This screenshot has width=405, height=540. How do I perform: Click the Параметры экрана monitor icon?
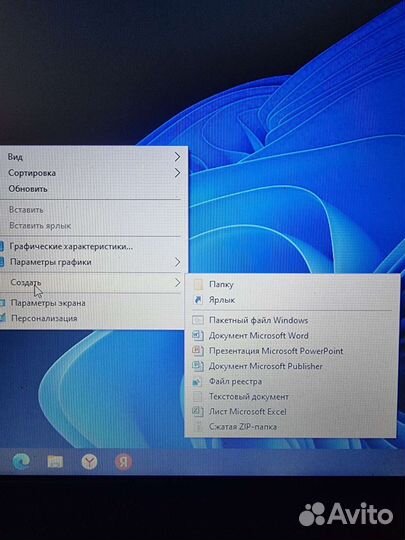(2, 303)
